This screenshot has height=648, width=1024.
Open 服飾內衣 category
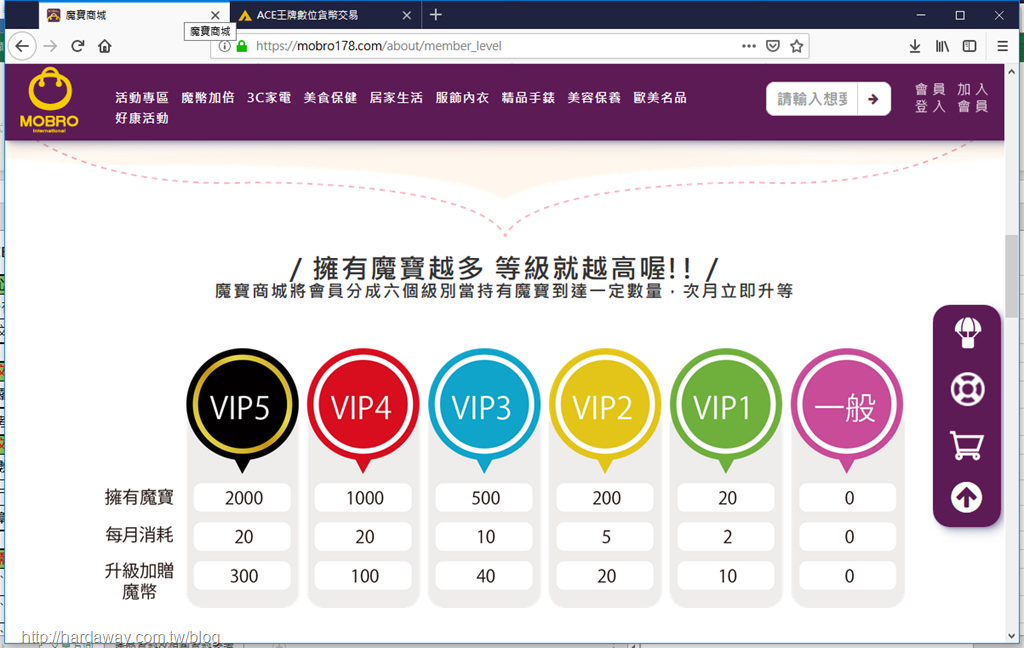click(462, 98)
